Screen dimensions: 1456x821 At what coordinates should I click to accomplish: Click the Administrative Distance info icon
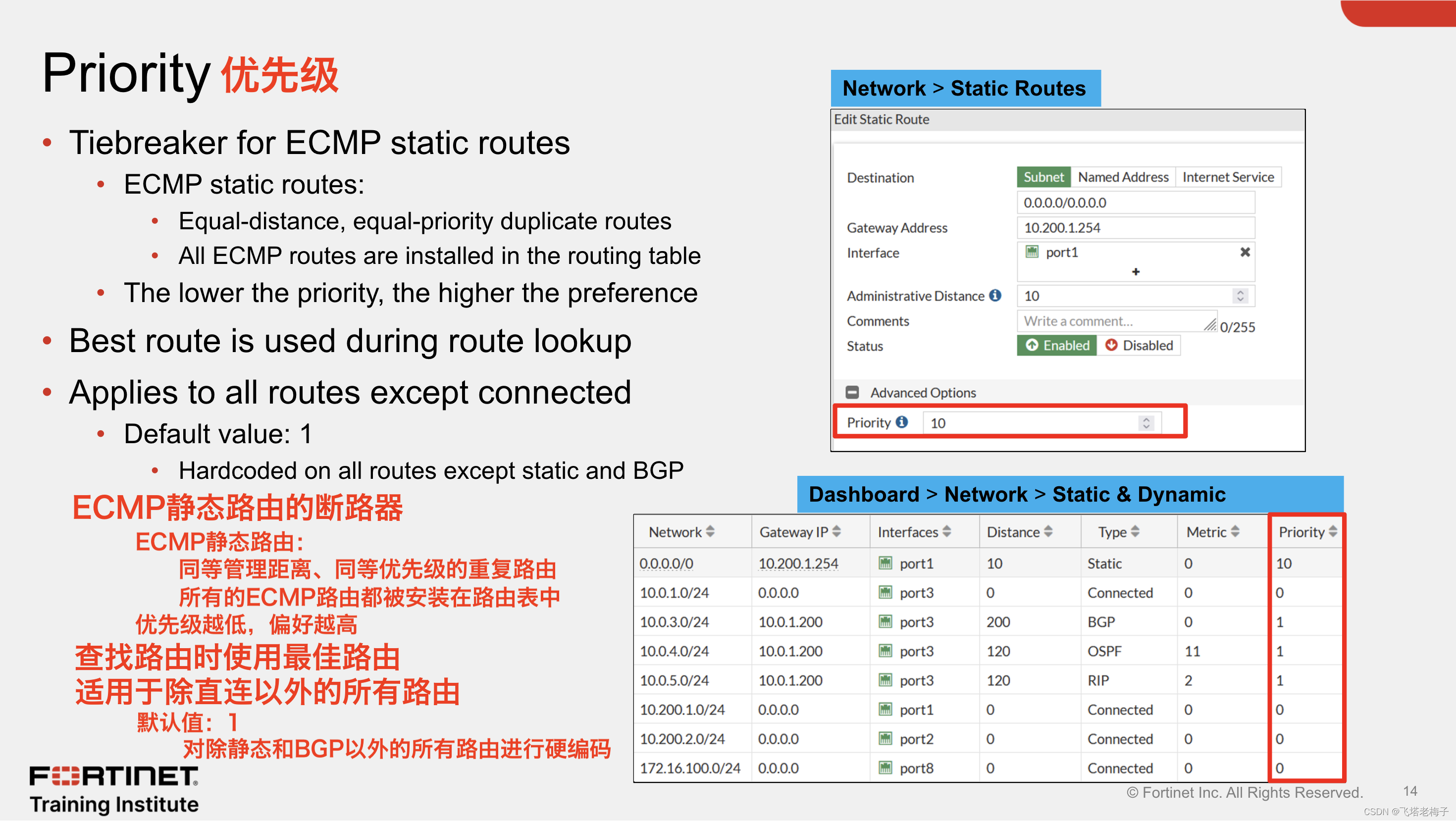click(995, 296)
